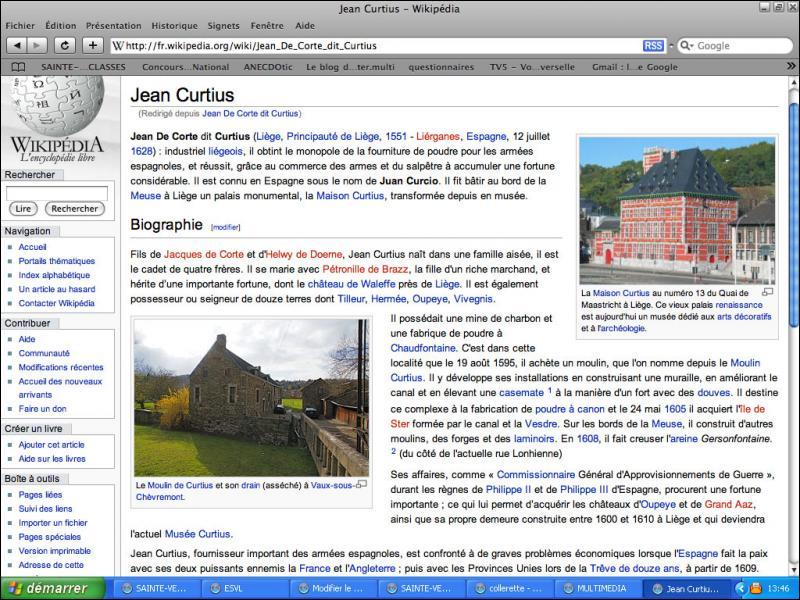This screenshot has width=800, height=600.
Task: Open the questionnaires bookmark
Action: click(x=441, y=67)
